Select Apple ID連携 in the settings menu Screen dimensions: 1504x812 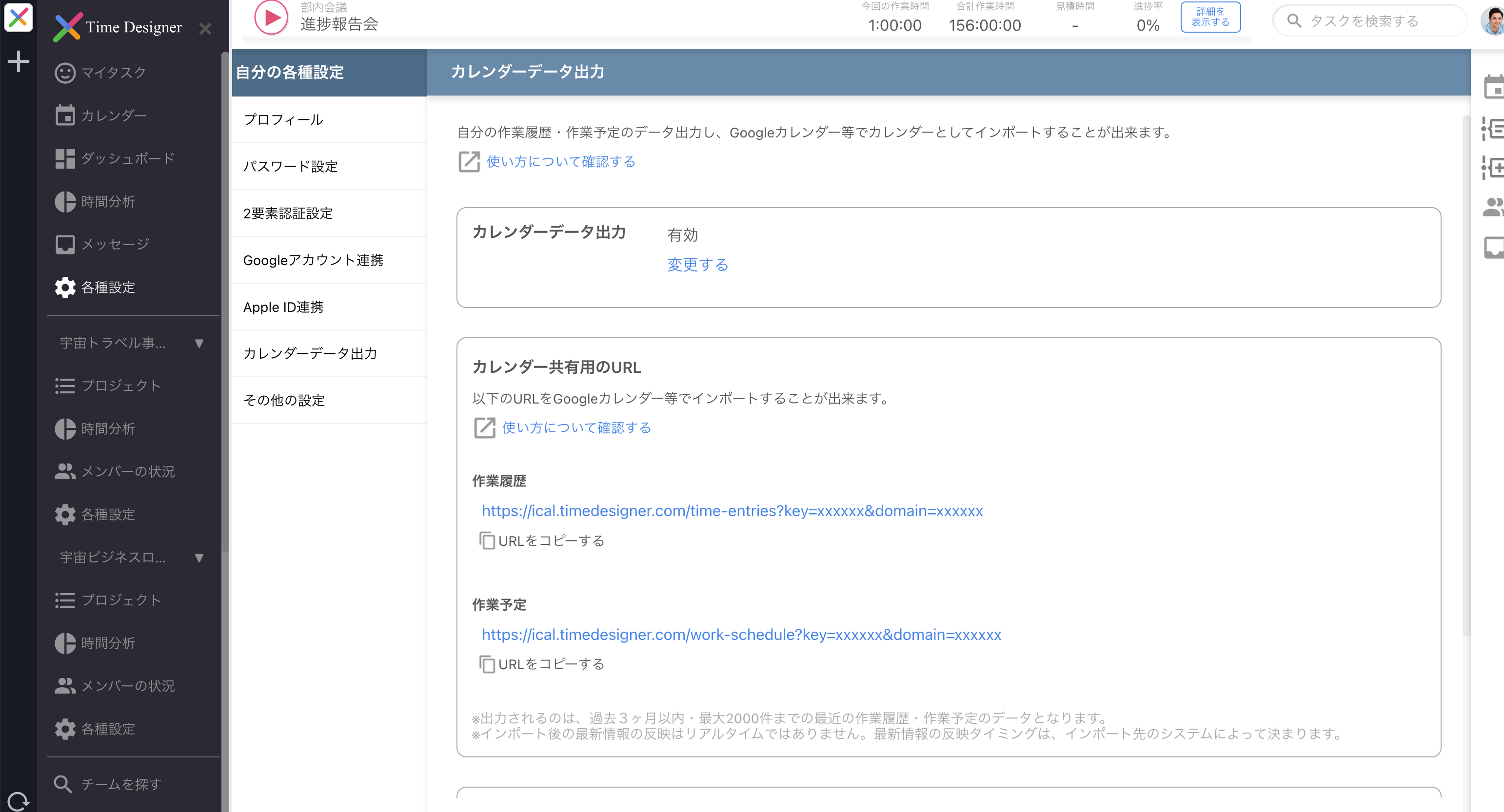pyautogui.click(x=329, y=307)
